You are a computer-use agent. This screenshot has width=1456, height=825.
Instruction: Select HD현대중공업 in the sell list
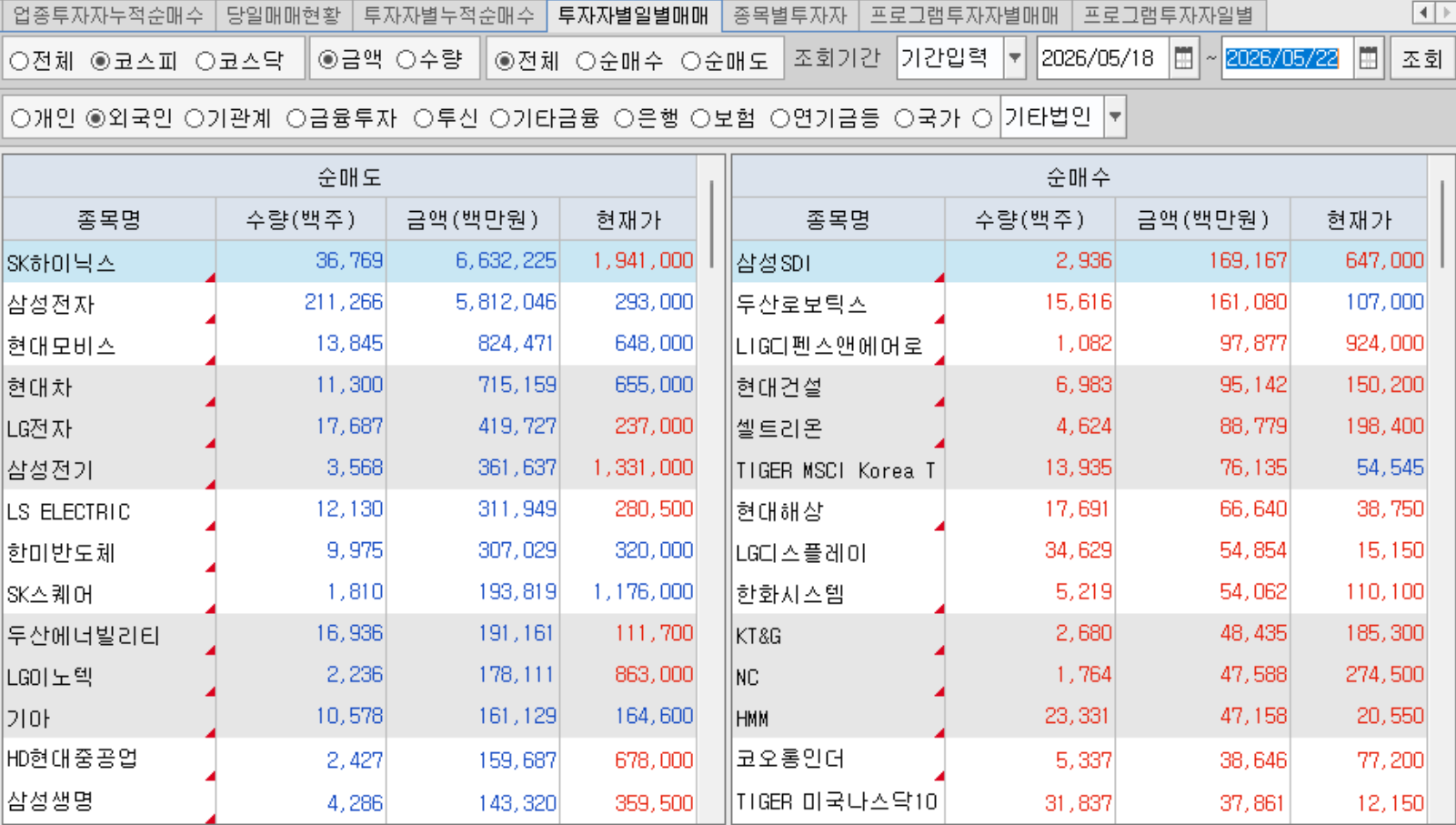pyautogui.click(x=350, y=760)
